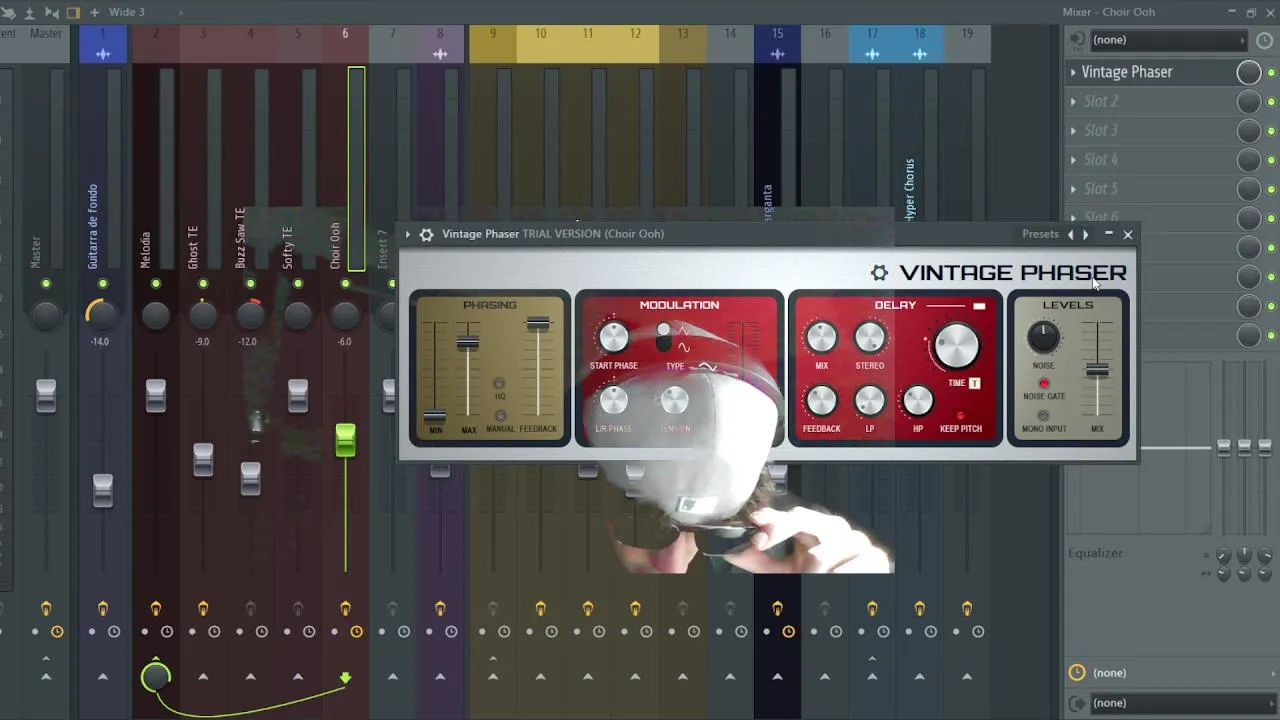1280x720 pixels.
Task: Toggle the Slot 3 enable LED
Action: point(1271,130)
